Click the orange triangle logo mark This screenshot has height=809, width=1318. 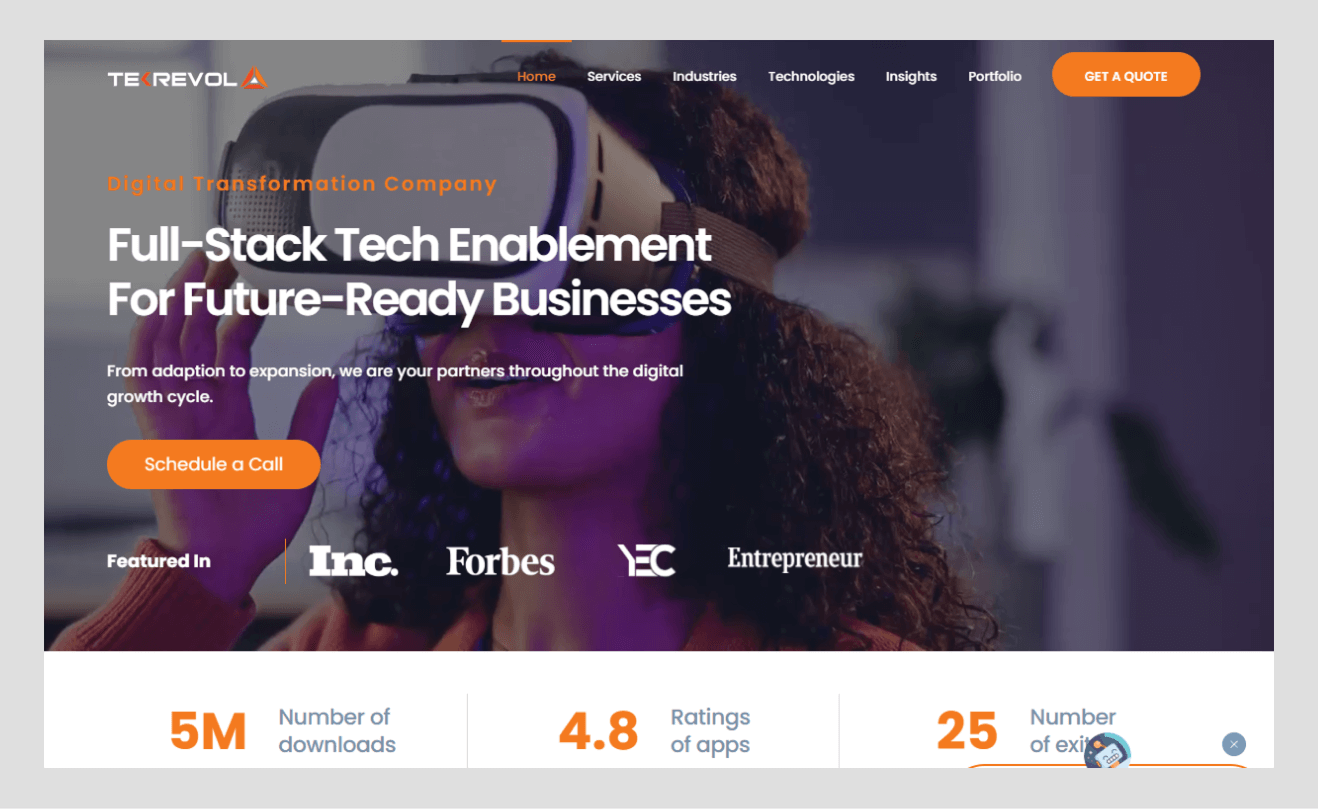click(x=254, y=77)
